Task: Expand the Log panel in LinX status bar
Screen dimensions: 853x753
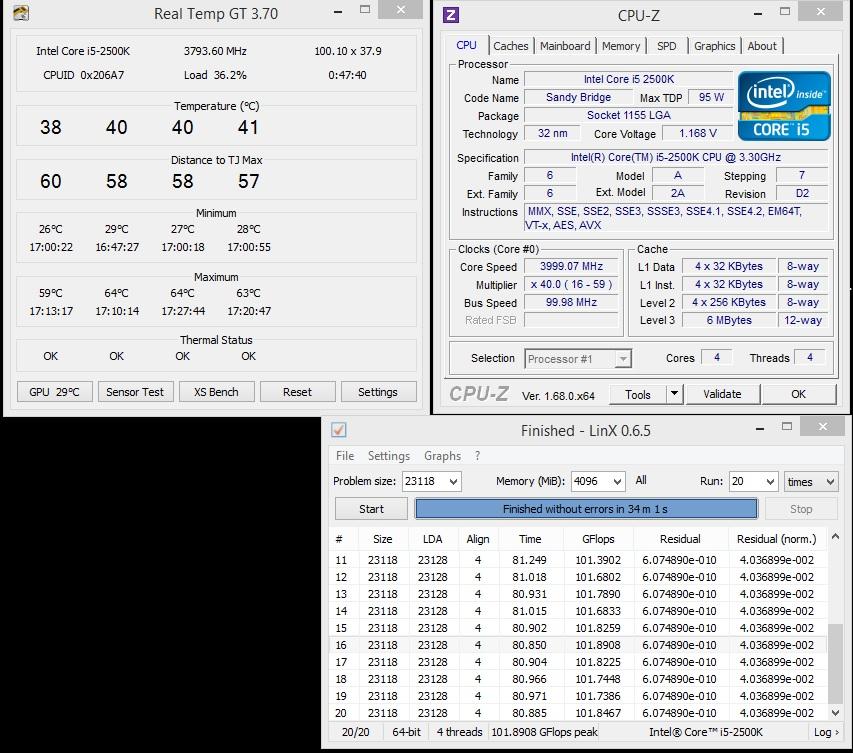Action: [x=826, y=732]
